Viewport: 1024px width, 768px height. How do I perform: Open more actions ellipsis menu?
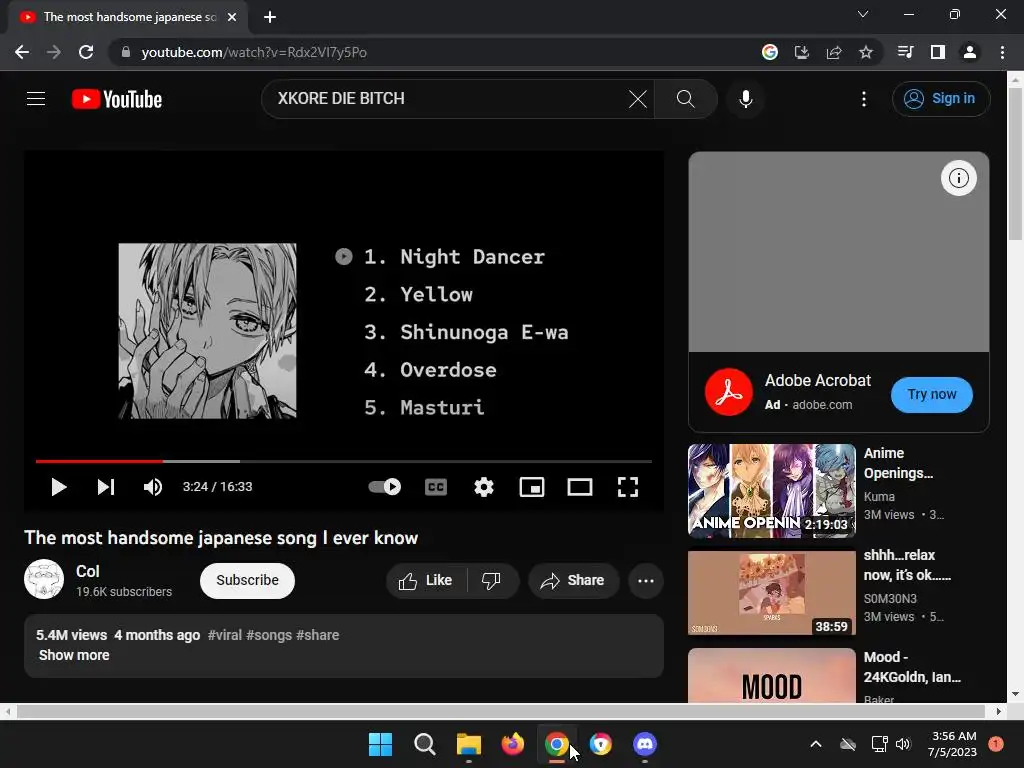click(646, 581)
